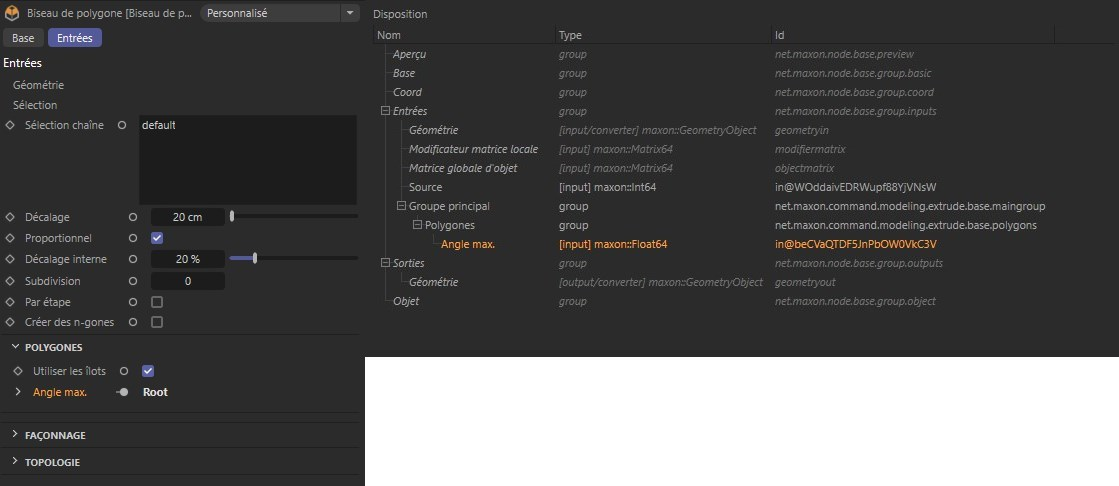Uncheck the Proportionnel checkbox
Viewport: 1119px width, 486px height.
pos(157,238)
